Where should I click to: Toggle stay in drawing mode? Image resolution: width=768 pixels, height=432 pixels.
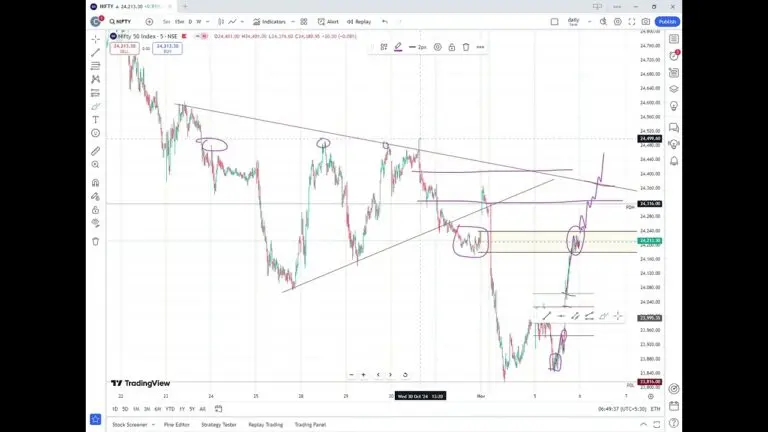coord(96,196)
